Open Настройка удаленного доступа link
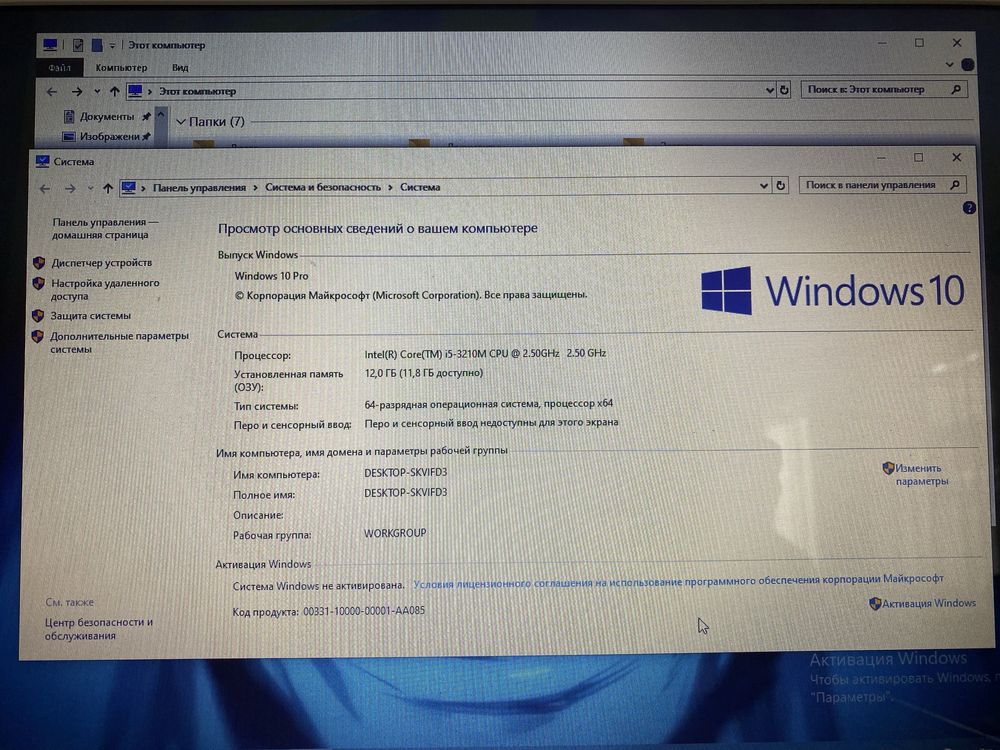Screen dimensions: 1000x750 pos(105,290)
